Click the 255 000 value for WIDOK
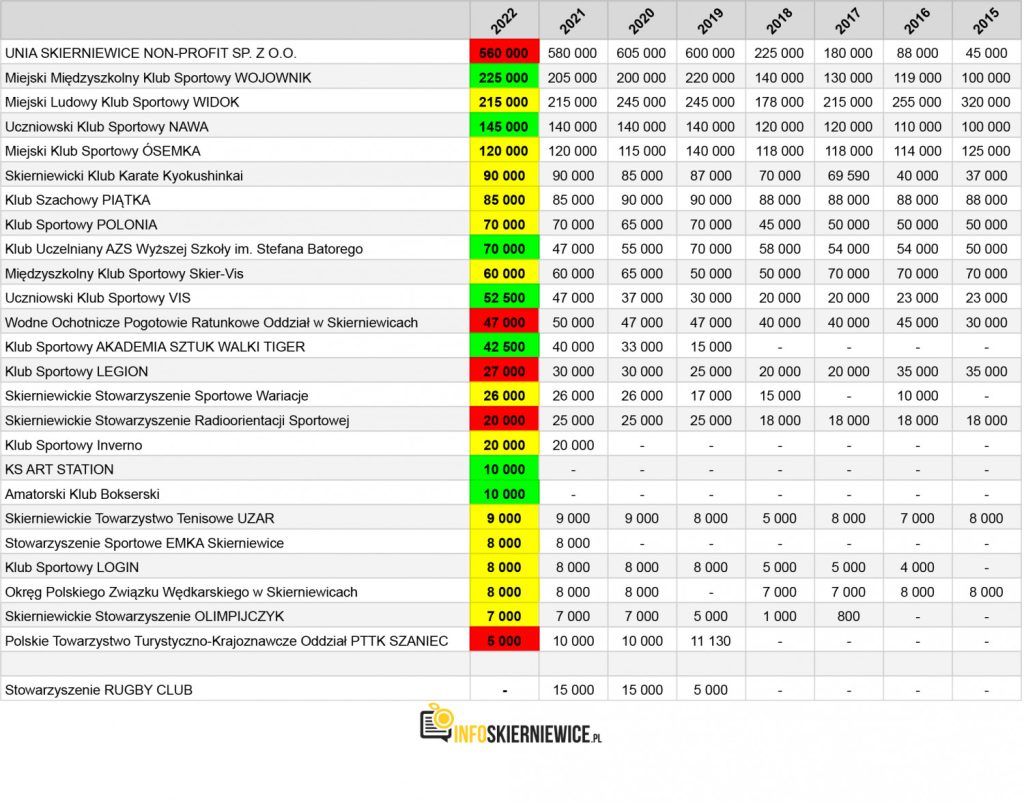This screenshot has height=802, width=1024. pyautogui.click(x=918, y=102)
